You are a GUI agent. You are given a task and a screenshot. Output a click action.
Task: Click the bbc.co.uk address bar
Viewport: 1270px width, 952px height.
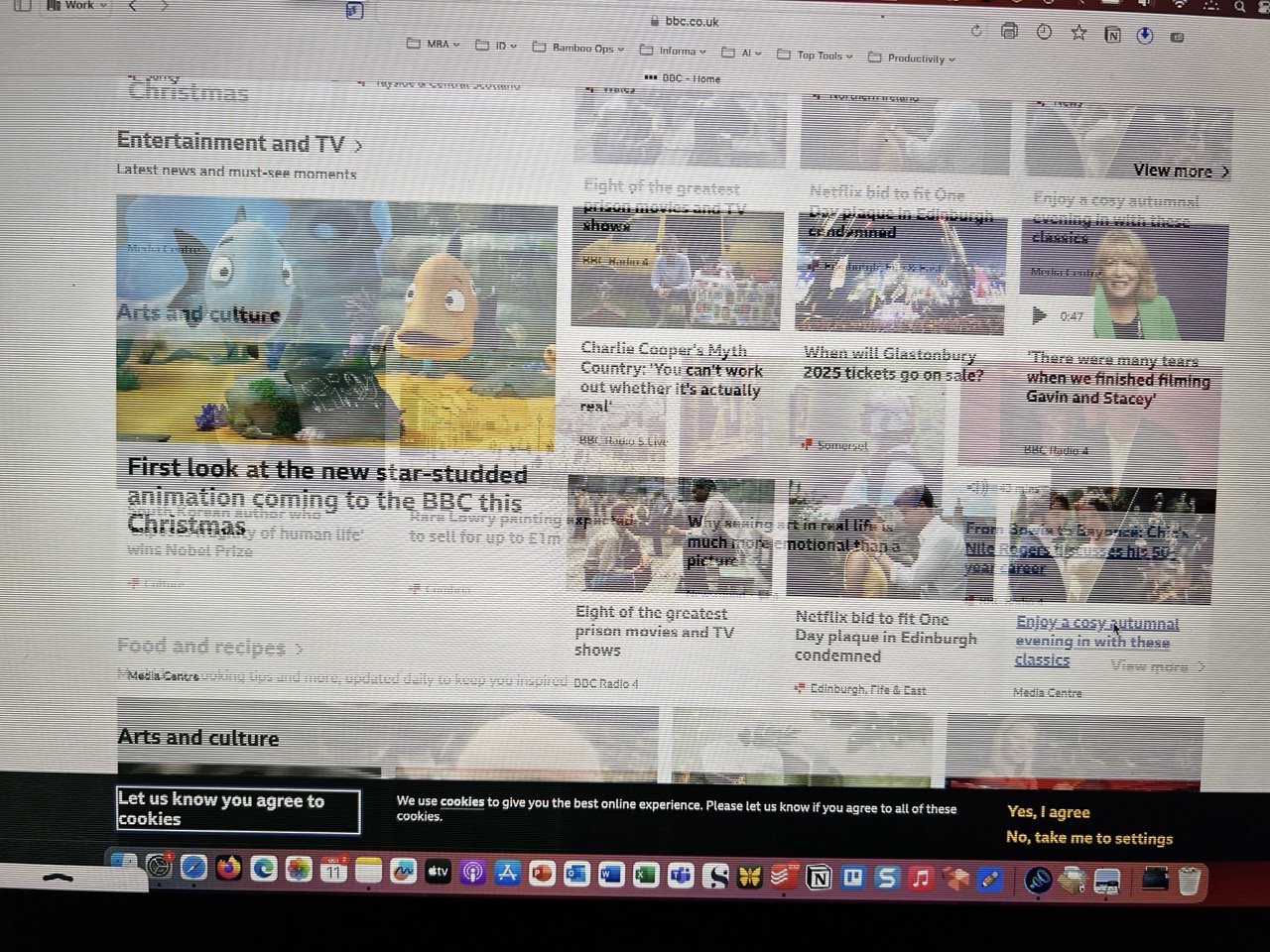[685, 21]
